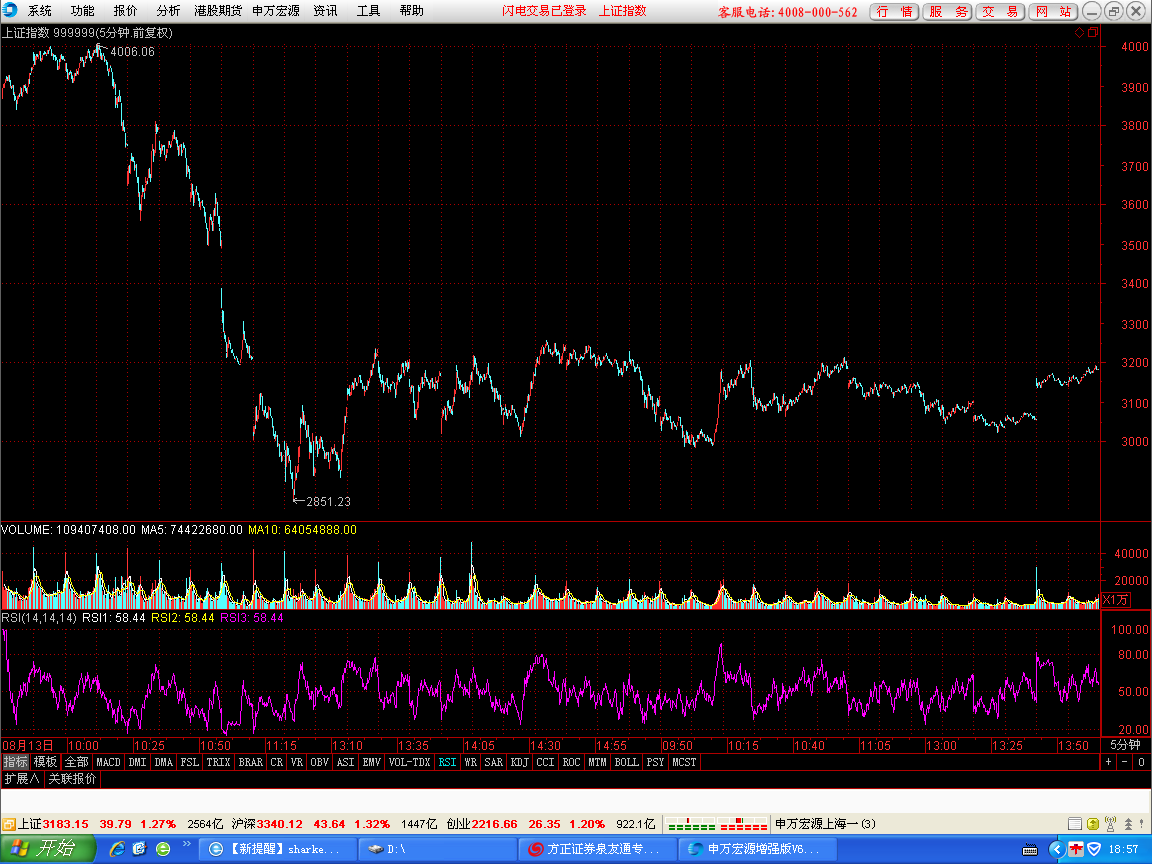Switch indicator to ASI

pos(345,762)
